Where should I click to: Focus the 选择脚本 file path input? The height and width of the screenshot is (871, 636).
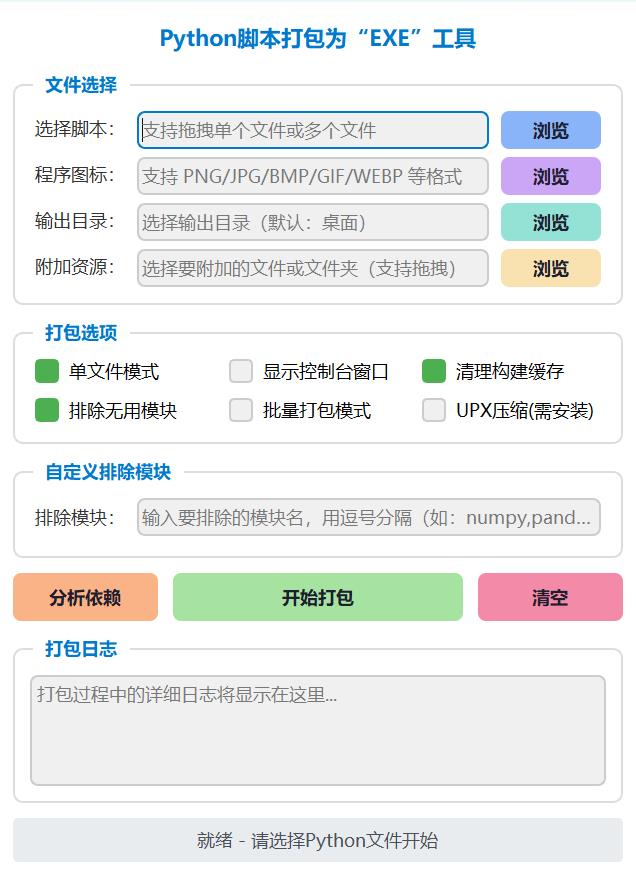(312, 130)
